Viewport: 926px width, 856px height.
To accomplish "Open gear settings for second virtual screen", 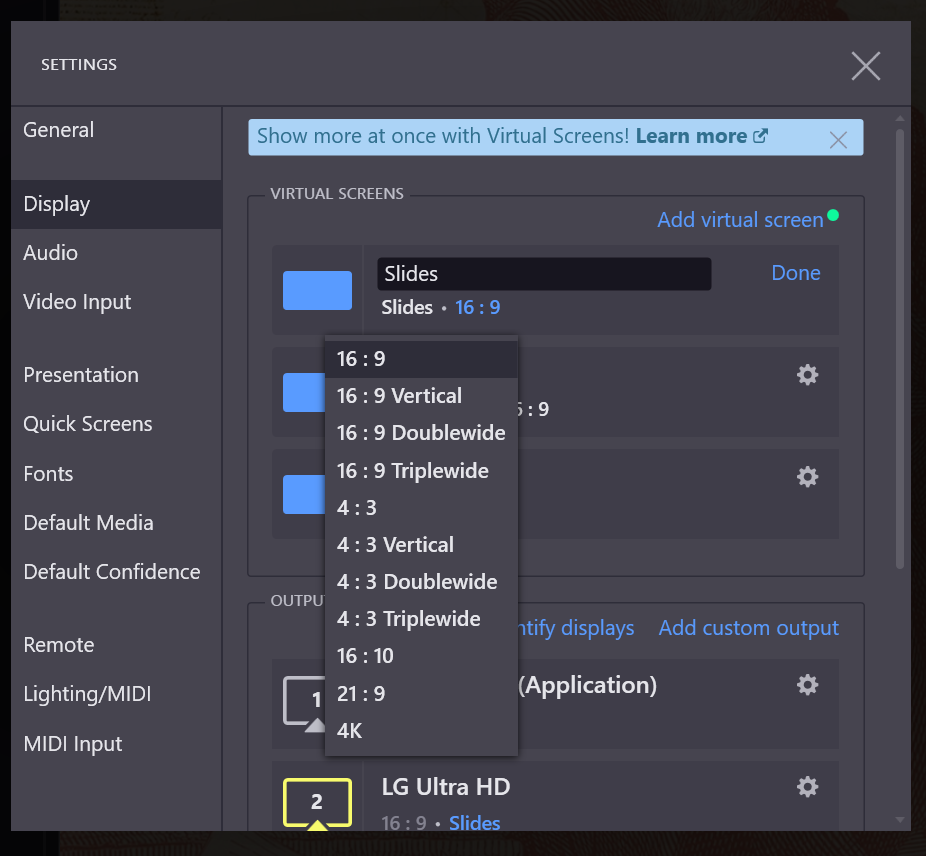I will tap(807, 375).
